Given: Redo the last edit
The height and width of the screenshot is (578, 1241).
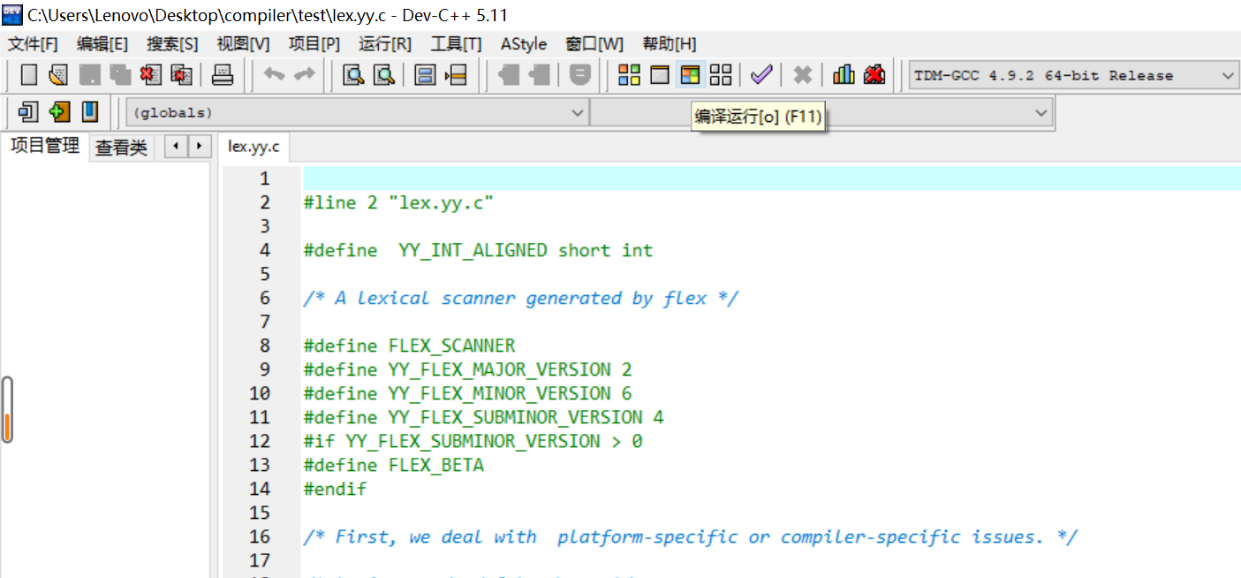Looking at the screenshot, I should coord(301,74).
